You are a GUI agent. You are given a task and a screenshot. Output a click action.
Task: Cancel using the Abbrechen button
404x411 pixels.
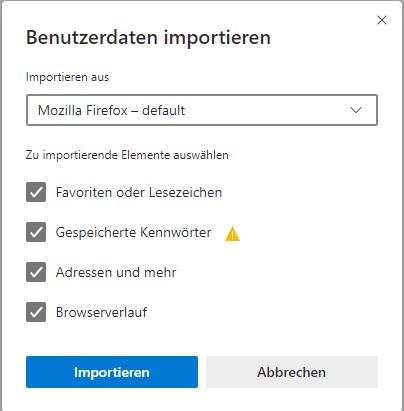292,372
